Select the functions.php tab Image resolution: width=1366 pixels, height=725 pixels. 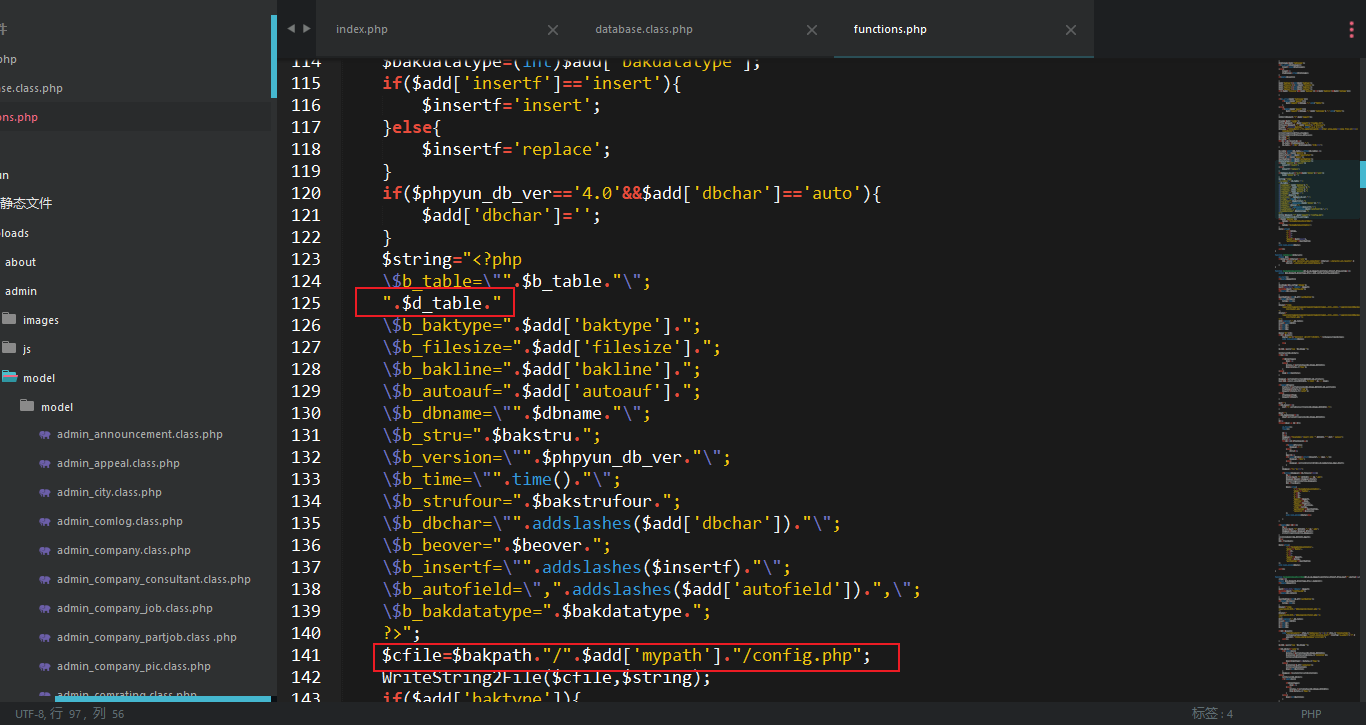tap(890, 29)
